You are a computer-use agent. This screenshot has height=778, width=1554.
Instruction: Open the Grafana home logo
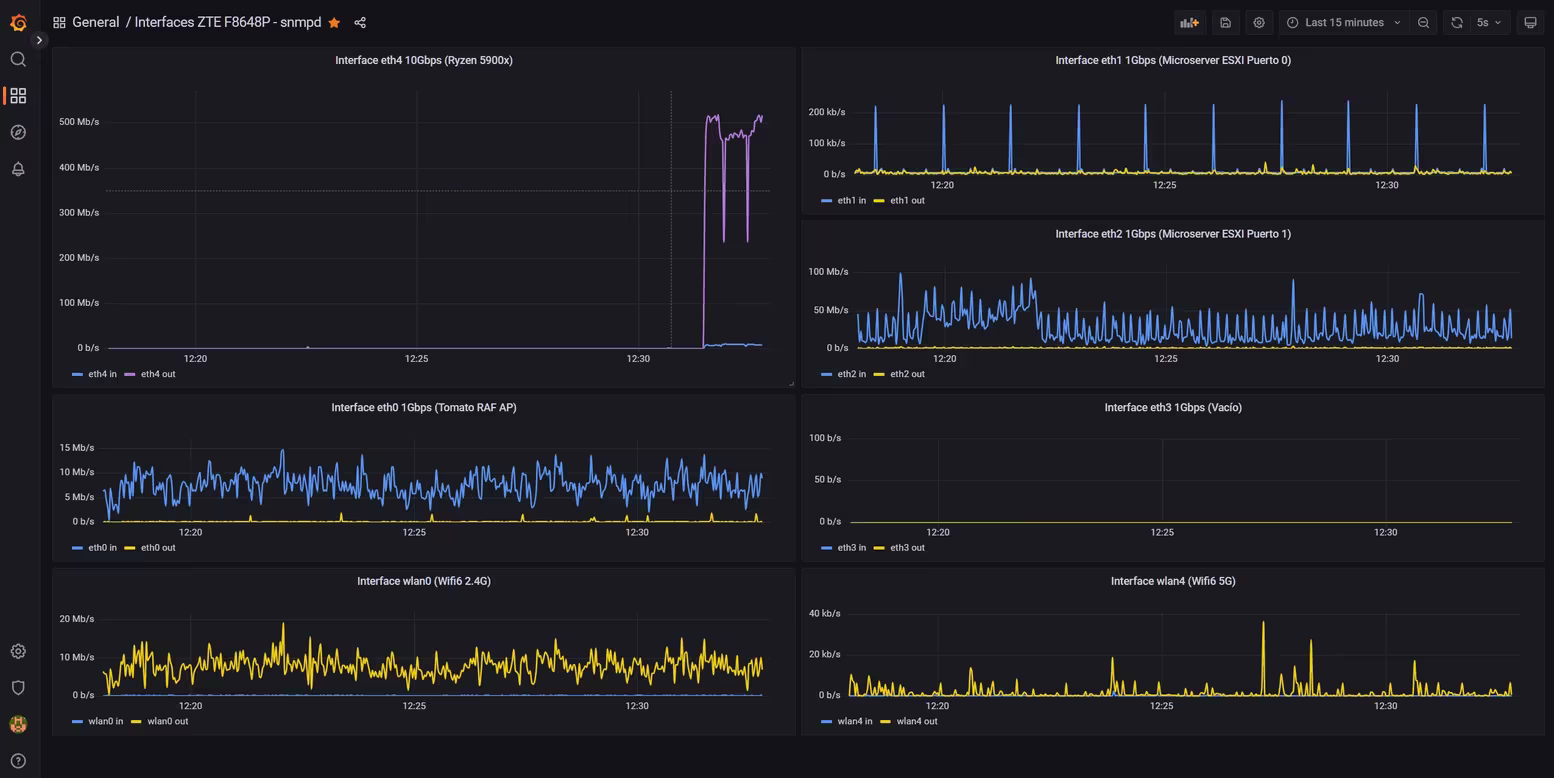click(x=18, y=22)
